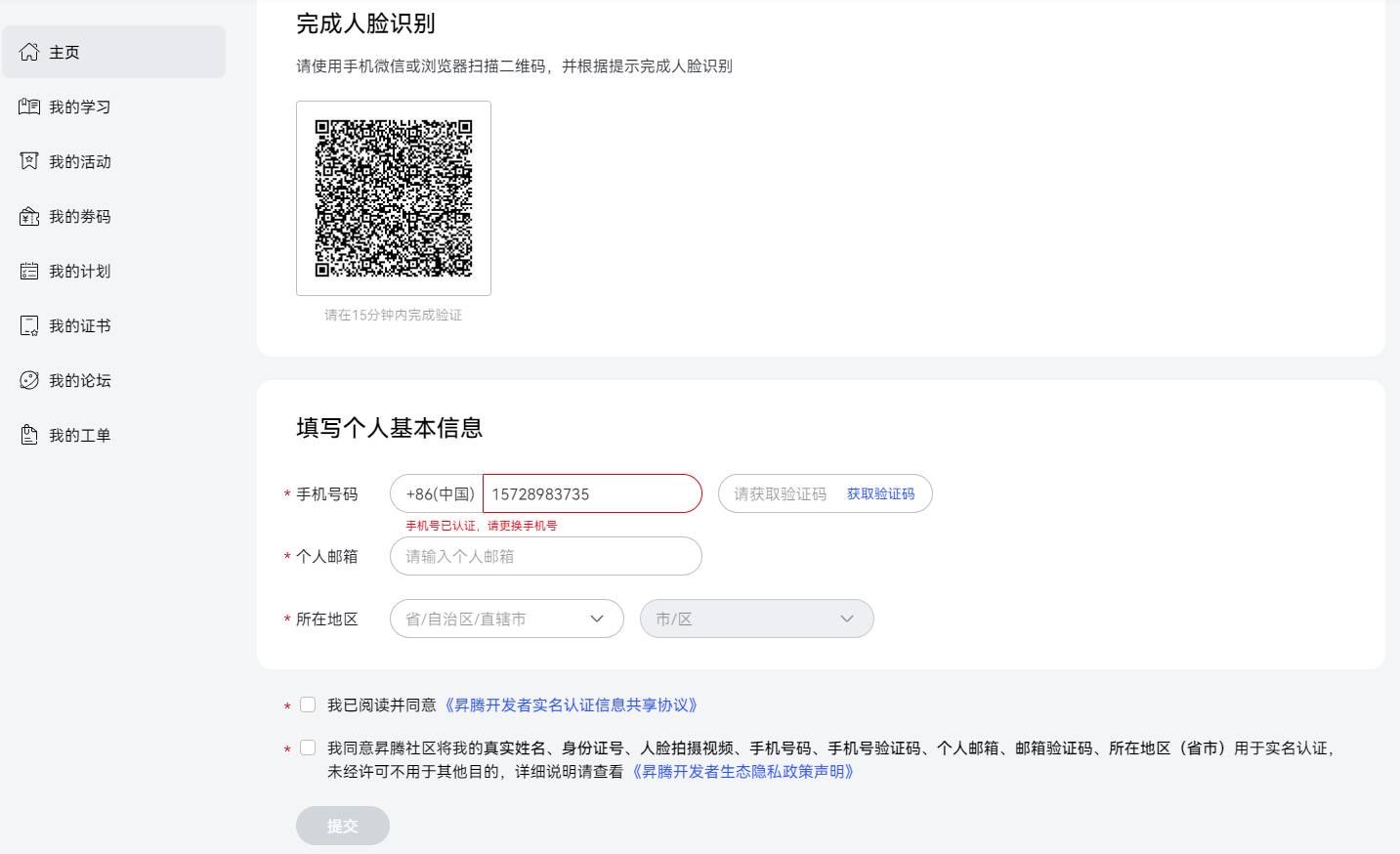Click the coupon icon for 我的券码
1400x854 pixels.
29,216
